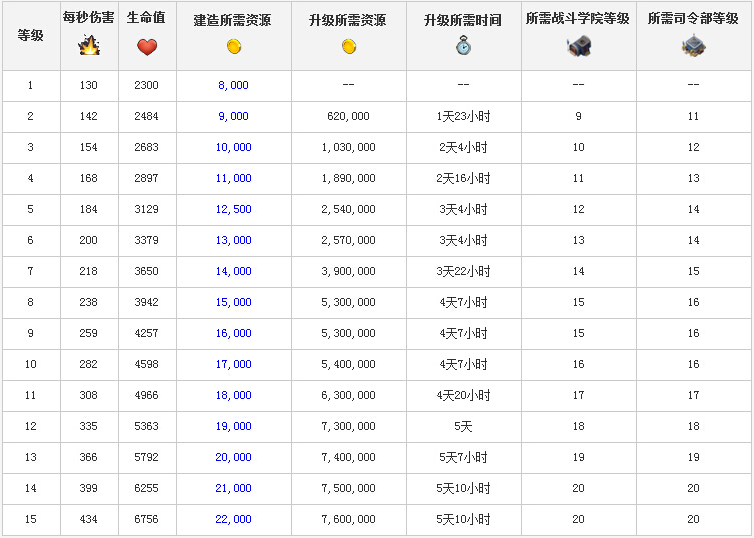Click the 5天 upgrade time cell
This screenshot has width=754, height=538.
tap(463, 426)
